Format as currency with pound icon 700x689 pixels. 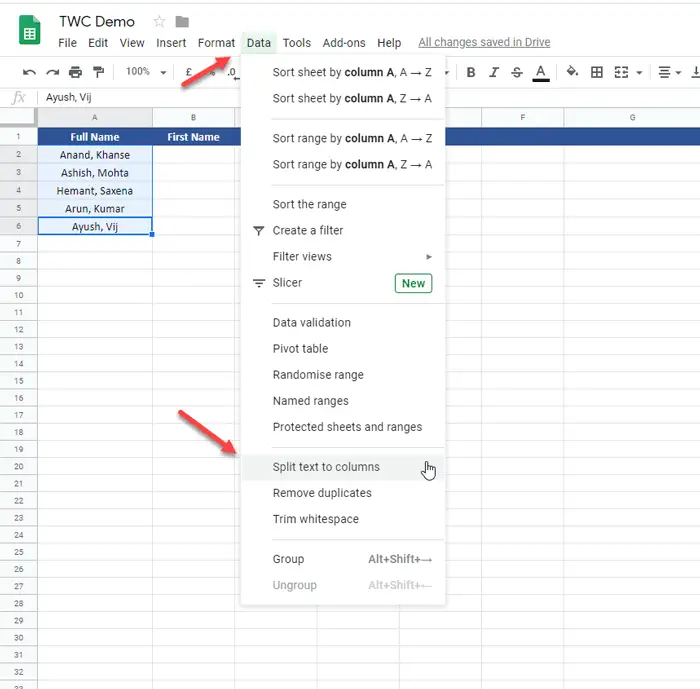point(189,72)
